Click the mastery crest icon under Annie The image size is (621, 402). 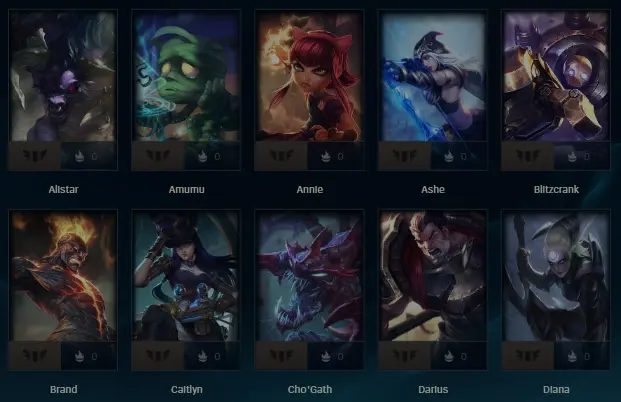(281, 156)
